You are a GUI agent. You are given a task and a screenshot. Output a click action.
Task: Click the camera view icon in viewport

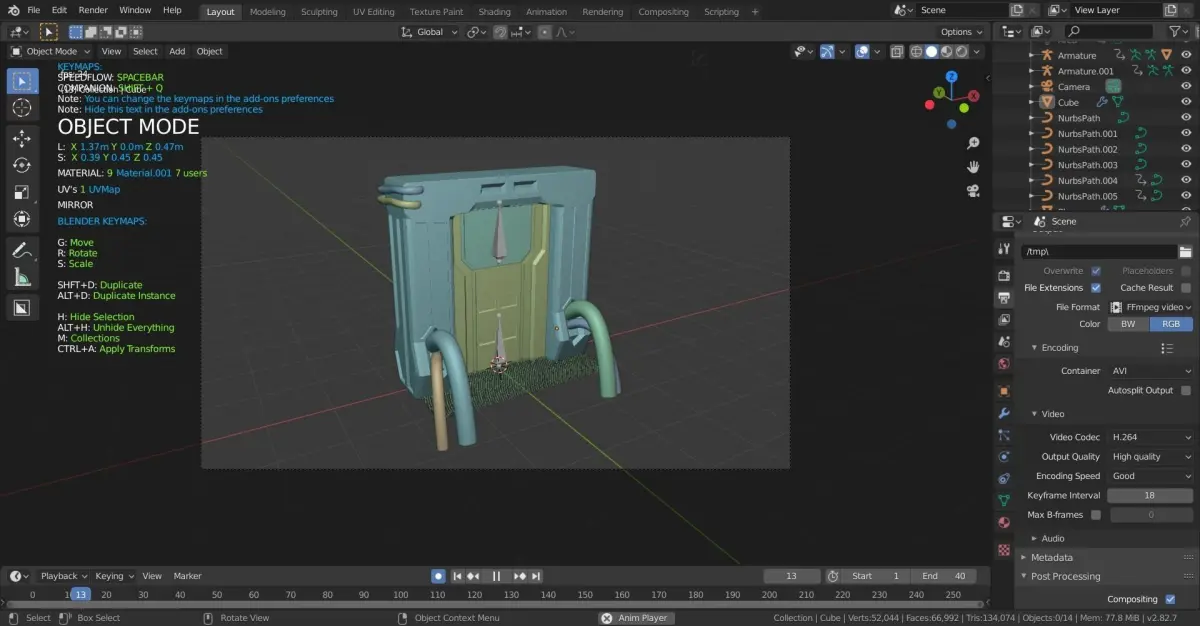click(x=972, y=190)
